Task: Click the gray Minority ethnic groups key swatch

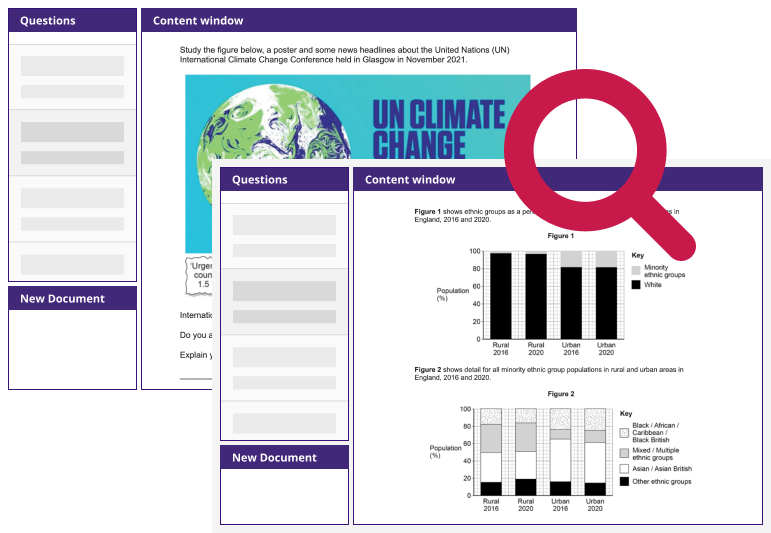Action: (635, 270)
